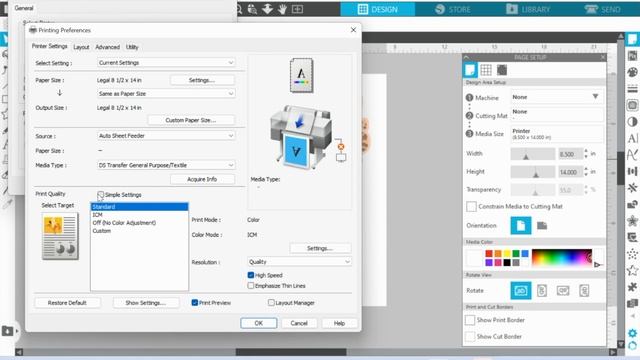Open the Same as Paper Size dropdown
Viewport: 640px width, 360px height.
(166, 93)
